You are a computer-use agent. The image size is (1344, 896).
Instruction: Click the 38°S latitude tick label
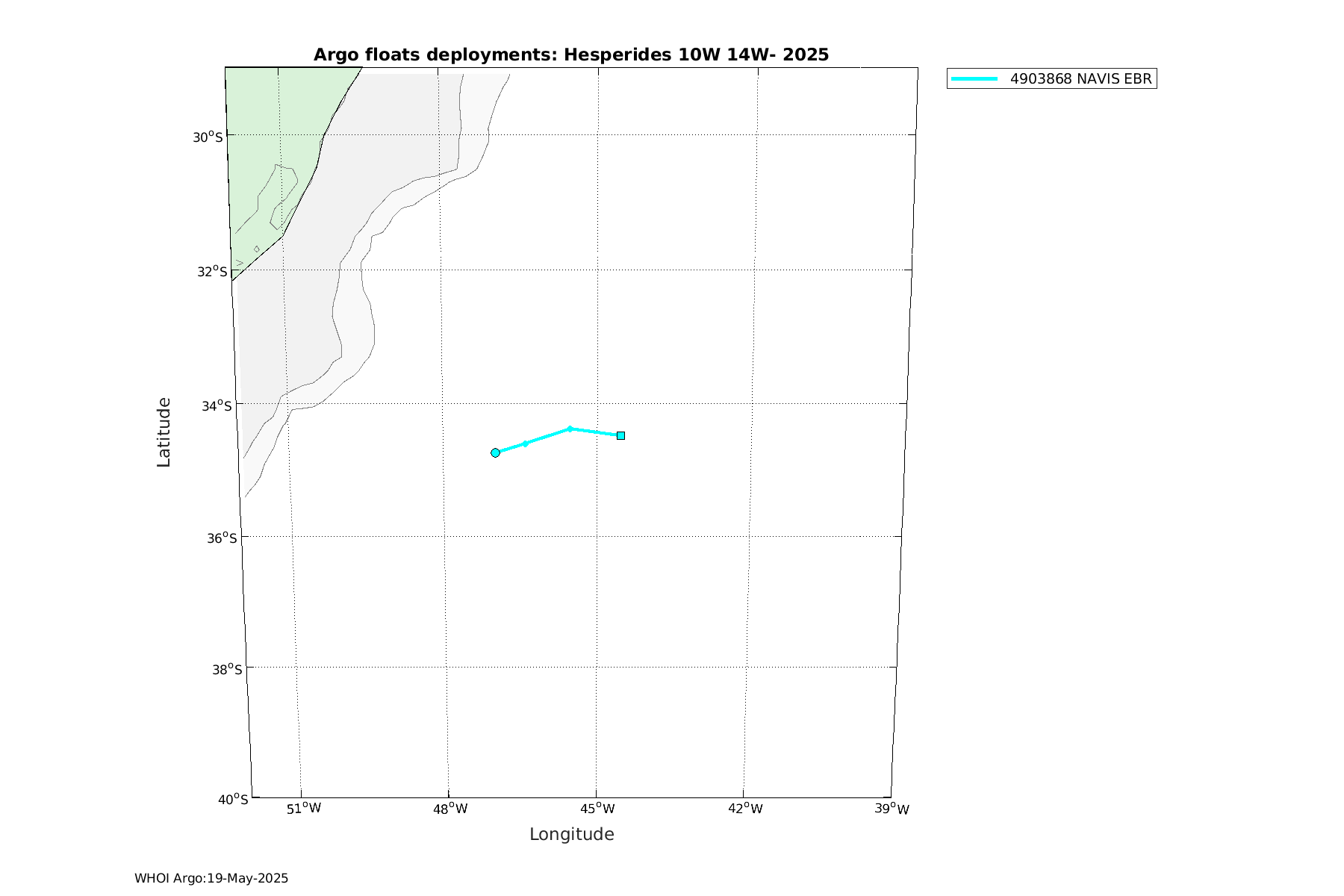pyautogui.click(x=227, y=669)
